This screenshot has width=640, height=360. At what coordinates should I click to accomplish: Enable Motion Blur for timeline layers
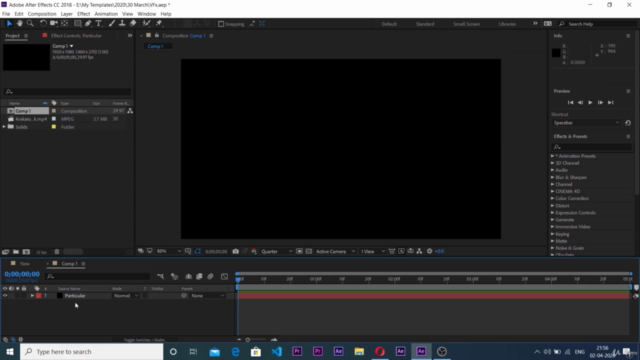pos(210,277)
